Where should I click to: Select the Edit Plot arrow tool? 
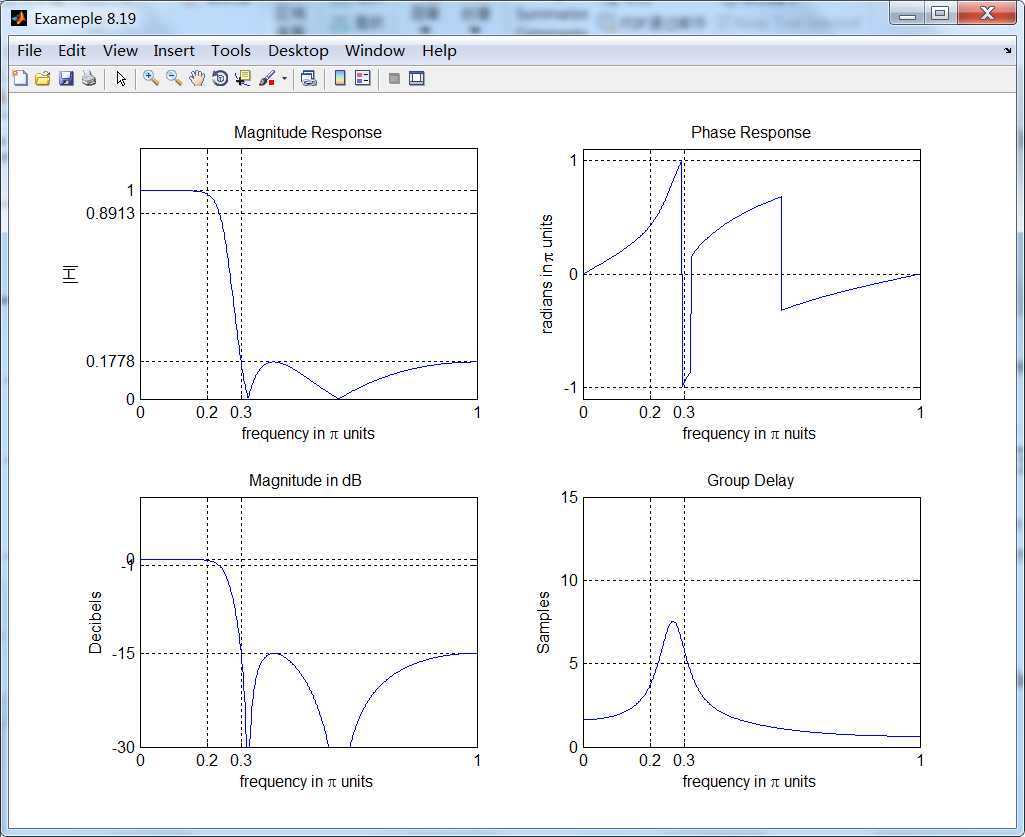(121, 78)
